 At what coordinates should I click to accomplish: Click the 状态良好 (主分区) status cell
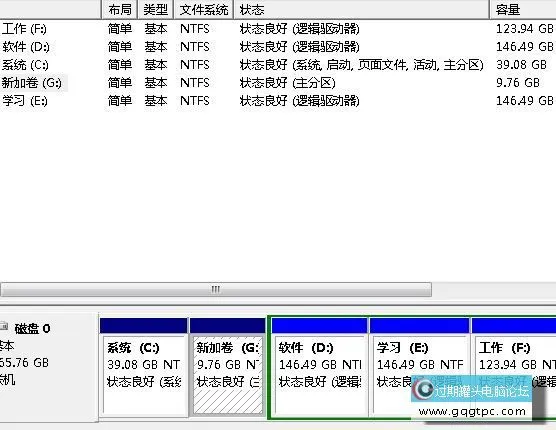288,83
